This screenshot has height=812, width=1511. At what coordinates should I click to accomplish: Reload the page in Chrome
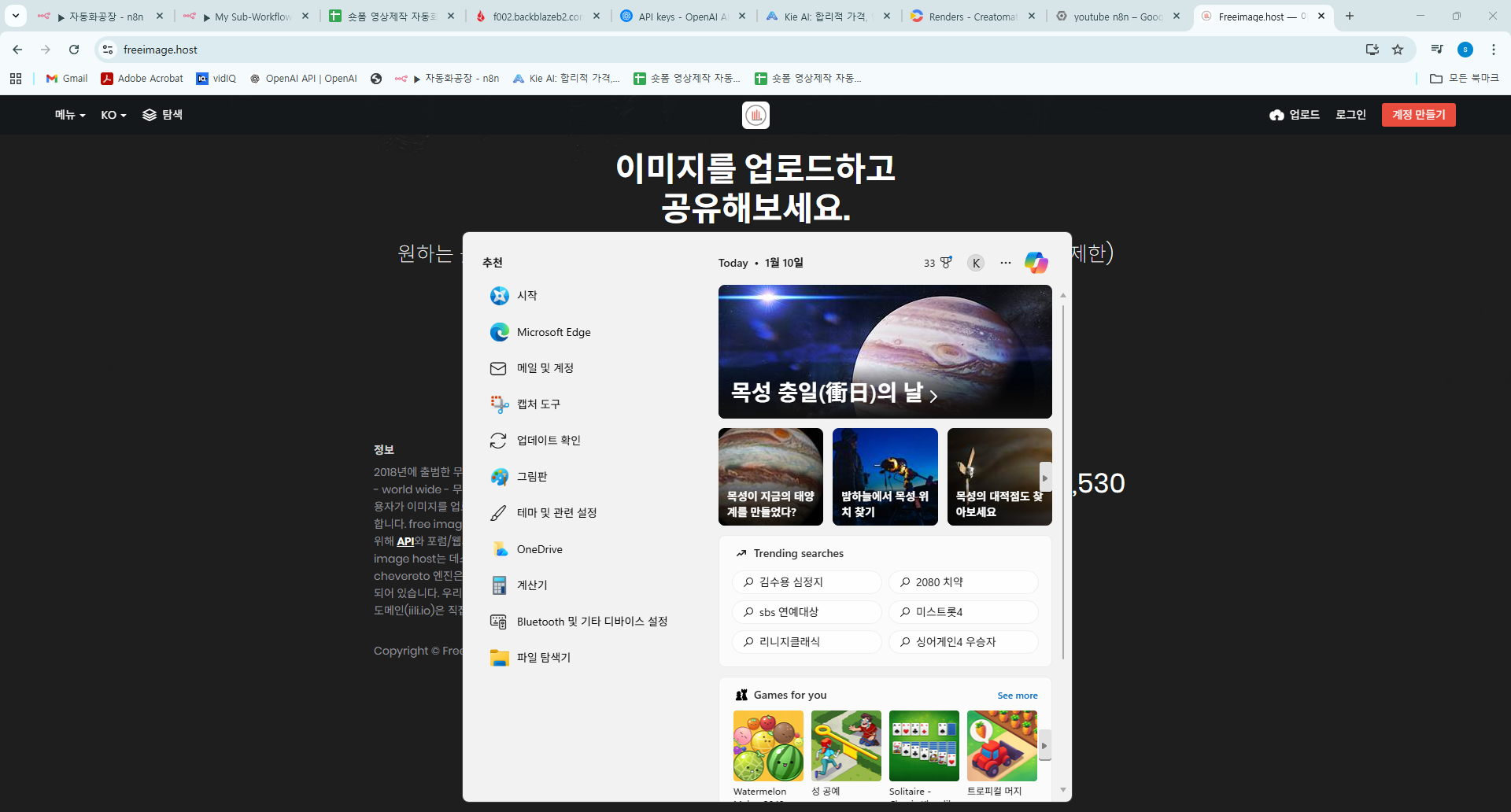click(x=74, y=50)
